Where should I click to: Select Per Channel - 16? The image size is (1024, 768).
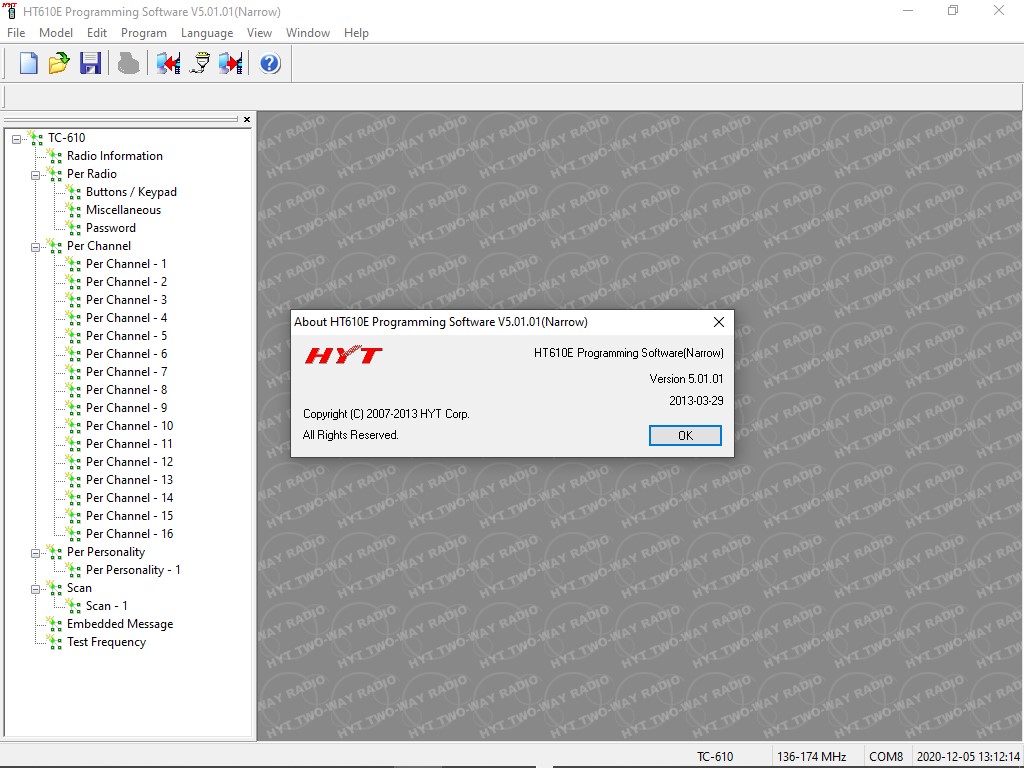tap(130, 534)
